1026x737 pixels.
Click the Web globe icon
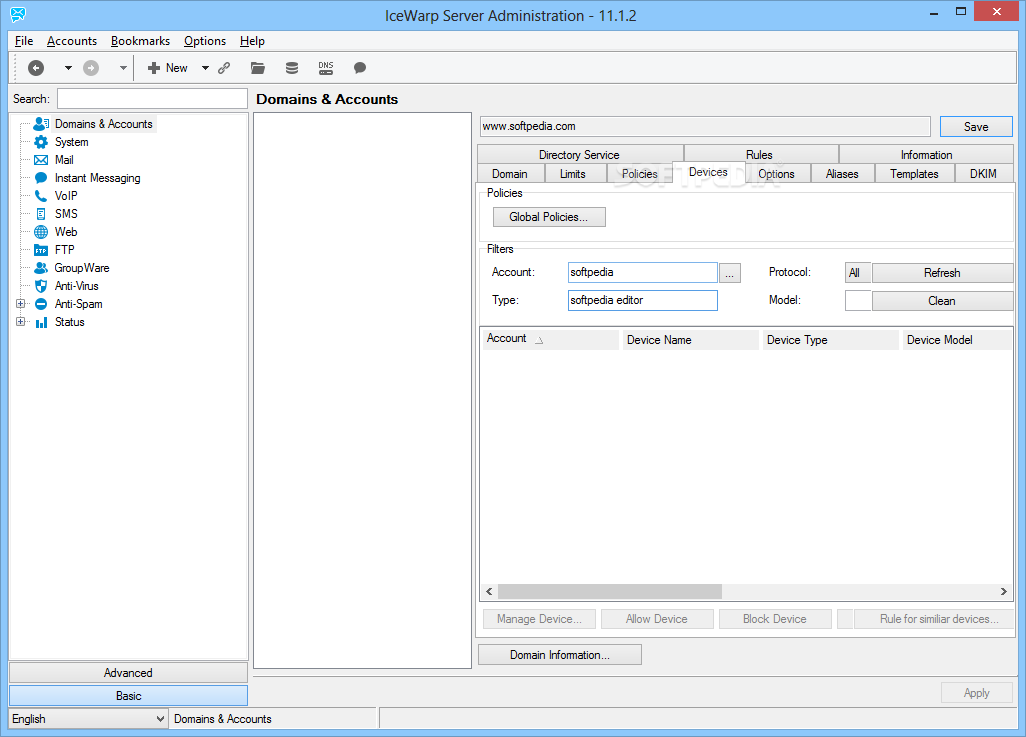[41, 232]
